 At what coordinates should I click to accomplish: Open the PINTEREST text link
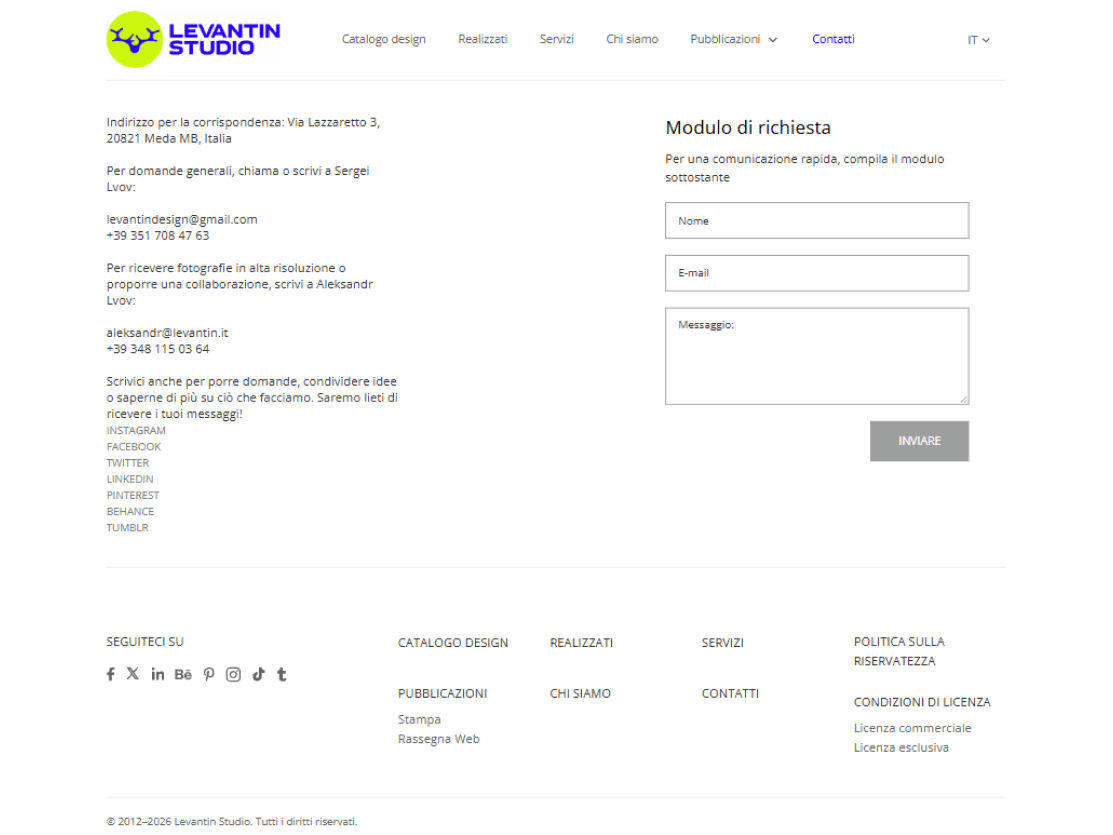[133, 496]
